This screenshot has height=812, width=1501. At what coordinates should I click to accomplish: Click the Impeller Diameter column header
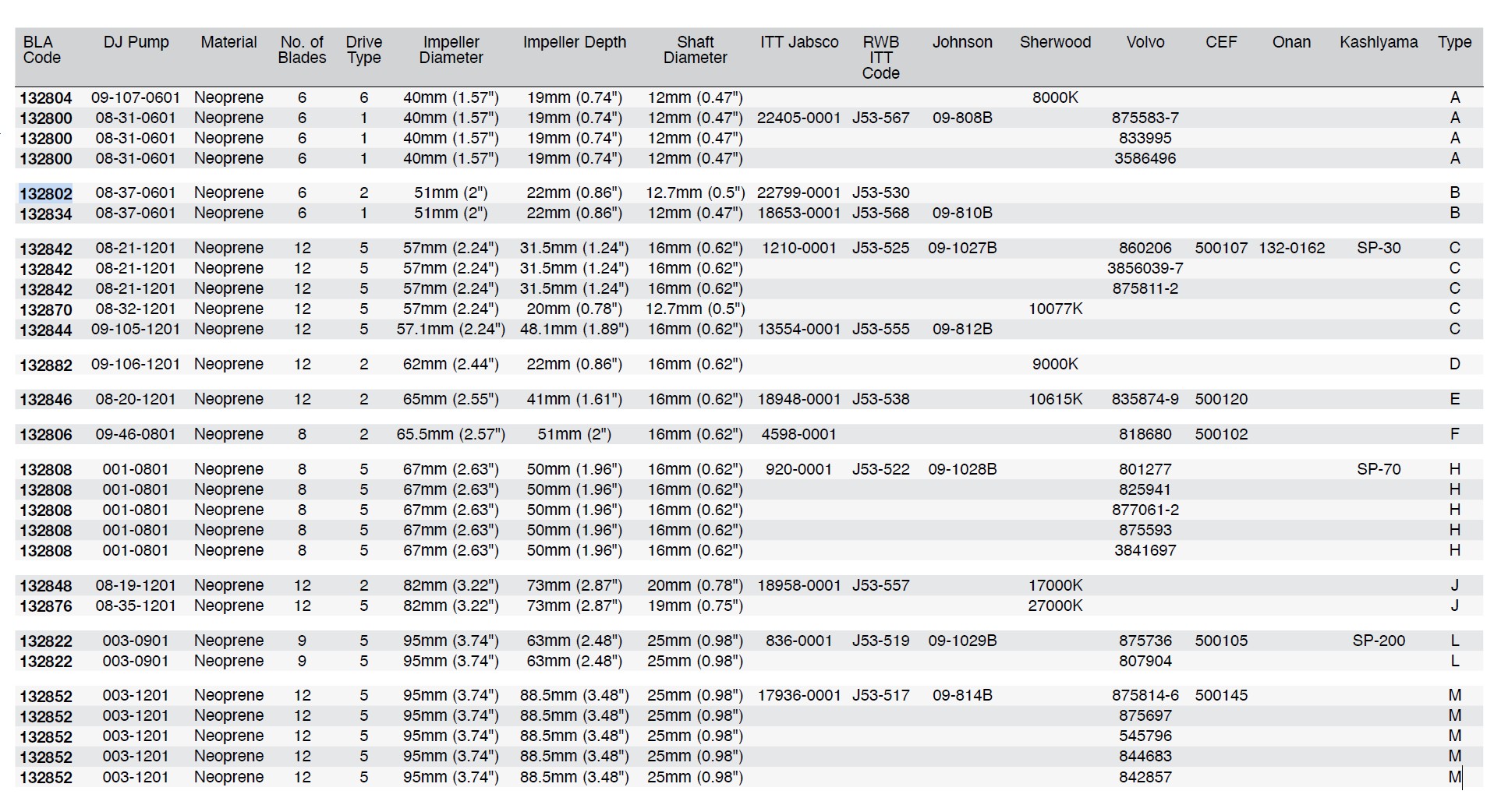(451, 50)
